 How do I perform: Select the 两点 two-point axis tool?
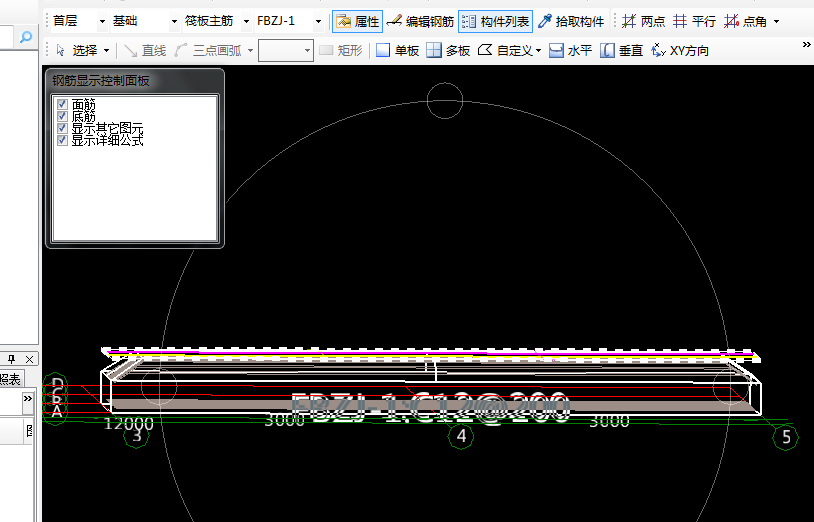click(x=643, y=21)
